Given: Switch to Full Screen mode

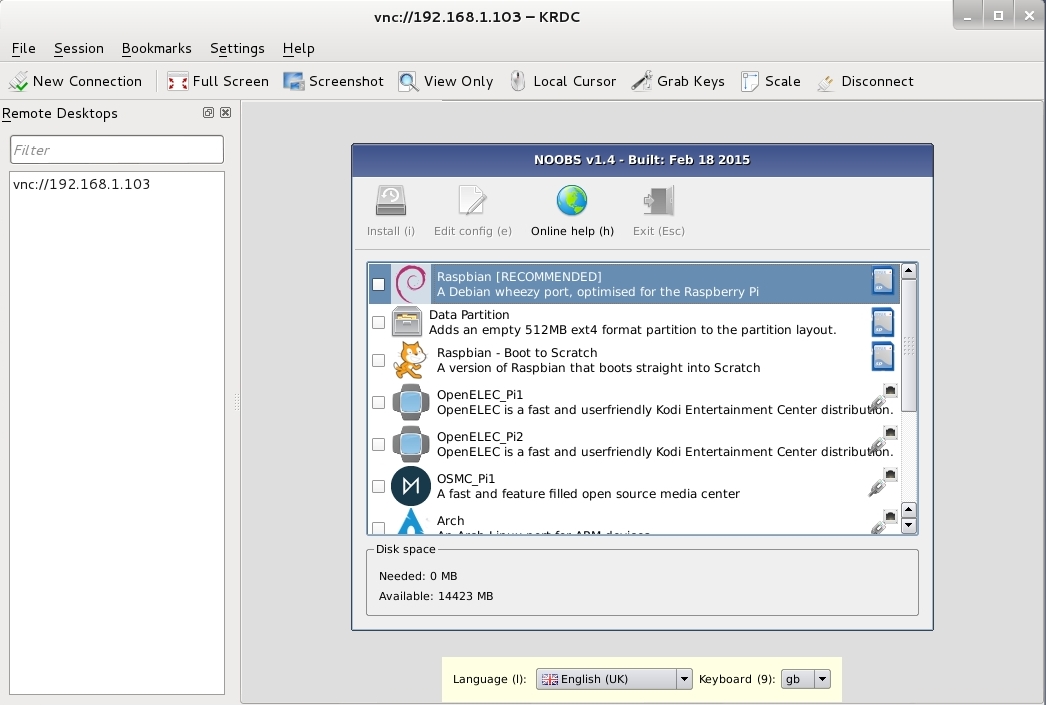Looking at the screenshot, I should point(217,81).
